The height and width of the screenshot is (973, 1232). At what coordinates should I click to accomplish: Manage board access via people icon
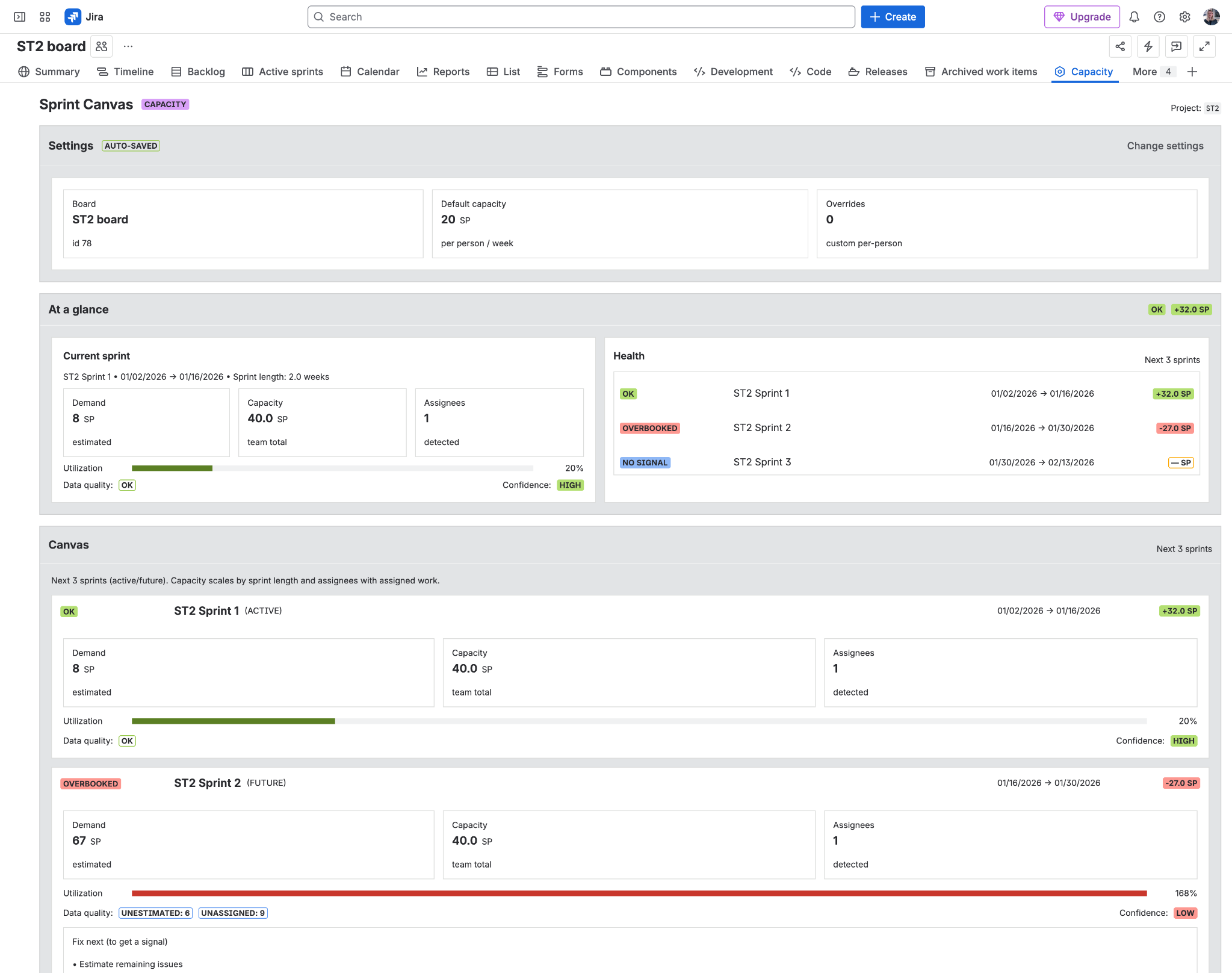click(101, 46)
